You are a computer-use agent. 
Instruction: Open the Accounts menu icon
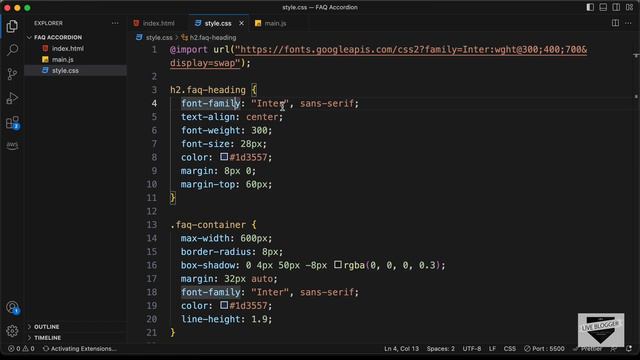12,307
